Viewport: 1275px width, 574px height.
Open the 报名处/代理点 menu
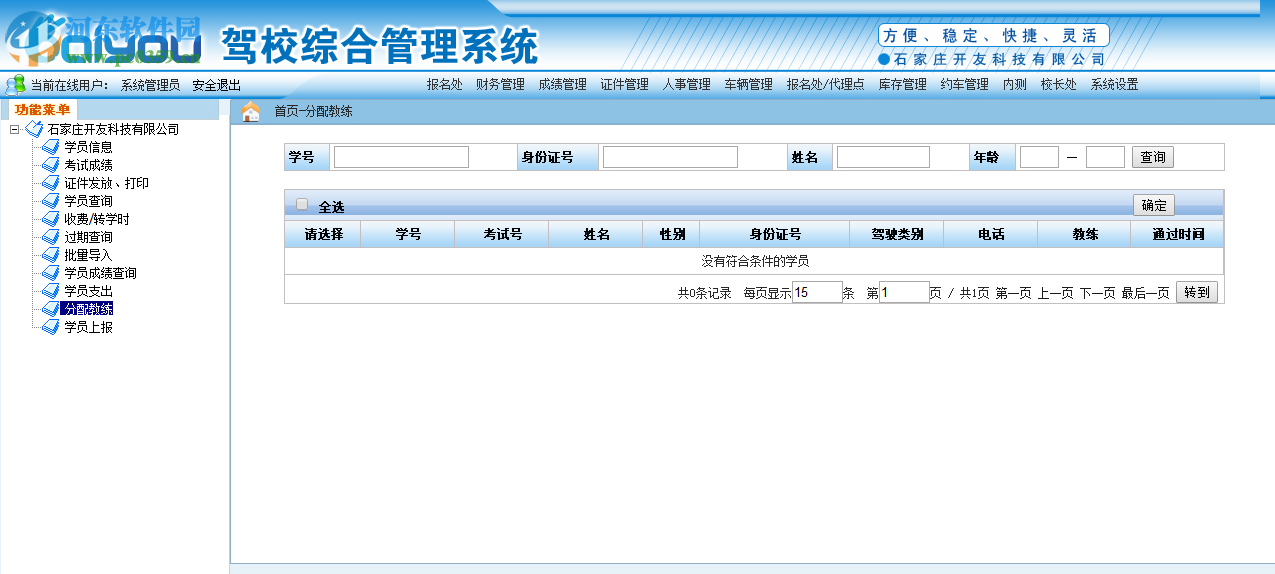click(825, 85)
